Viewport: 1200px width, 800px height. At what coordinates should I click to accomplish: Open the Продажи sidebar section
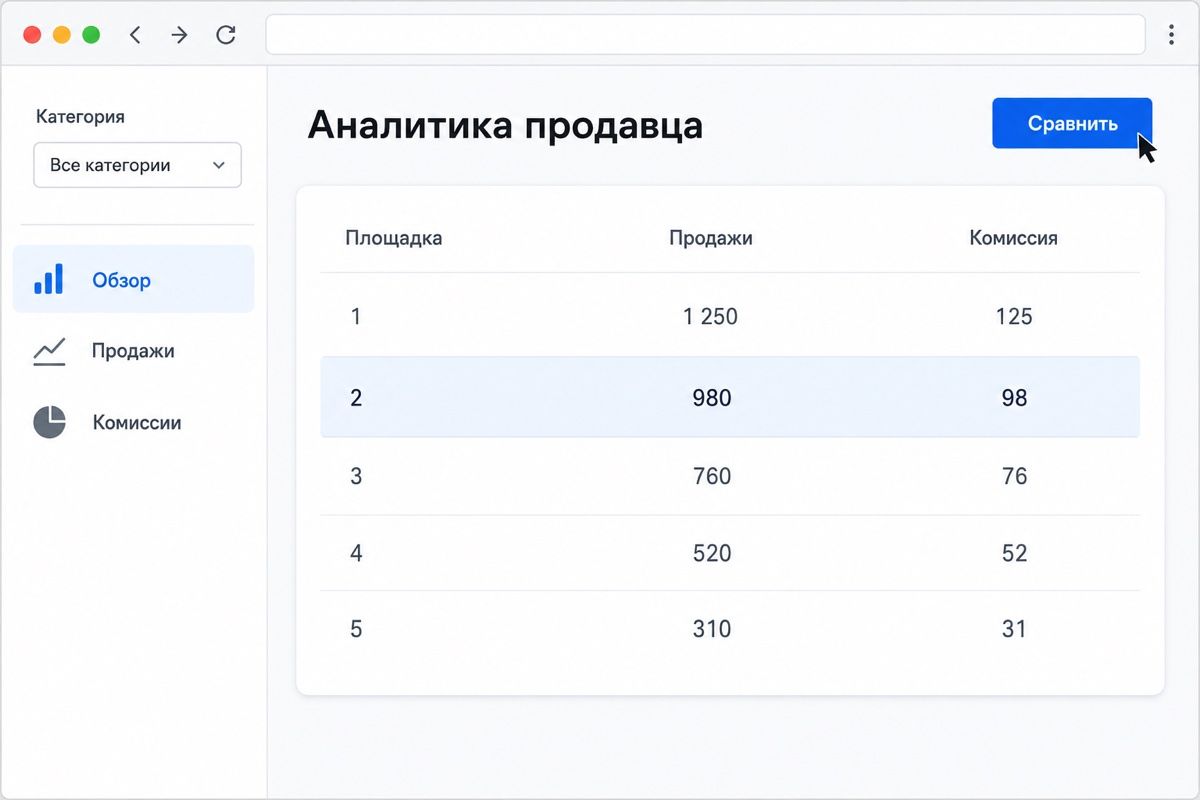point(133,351)
